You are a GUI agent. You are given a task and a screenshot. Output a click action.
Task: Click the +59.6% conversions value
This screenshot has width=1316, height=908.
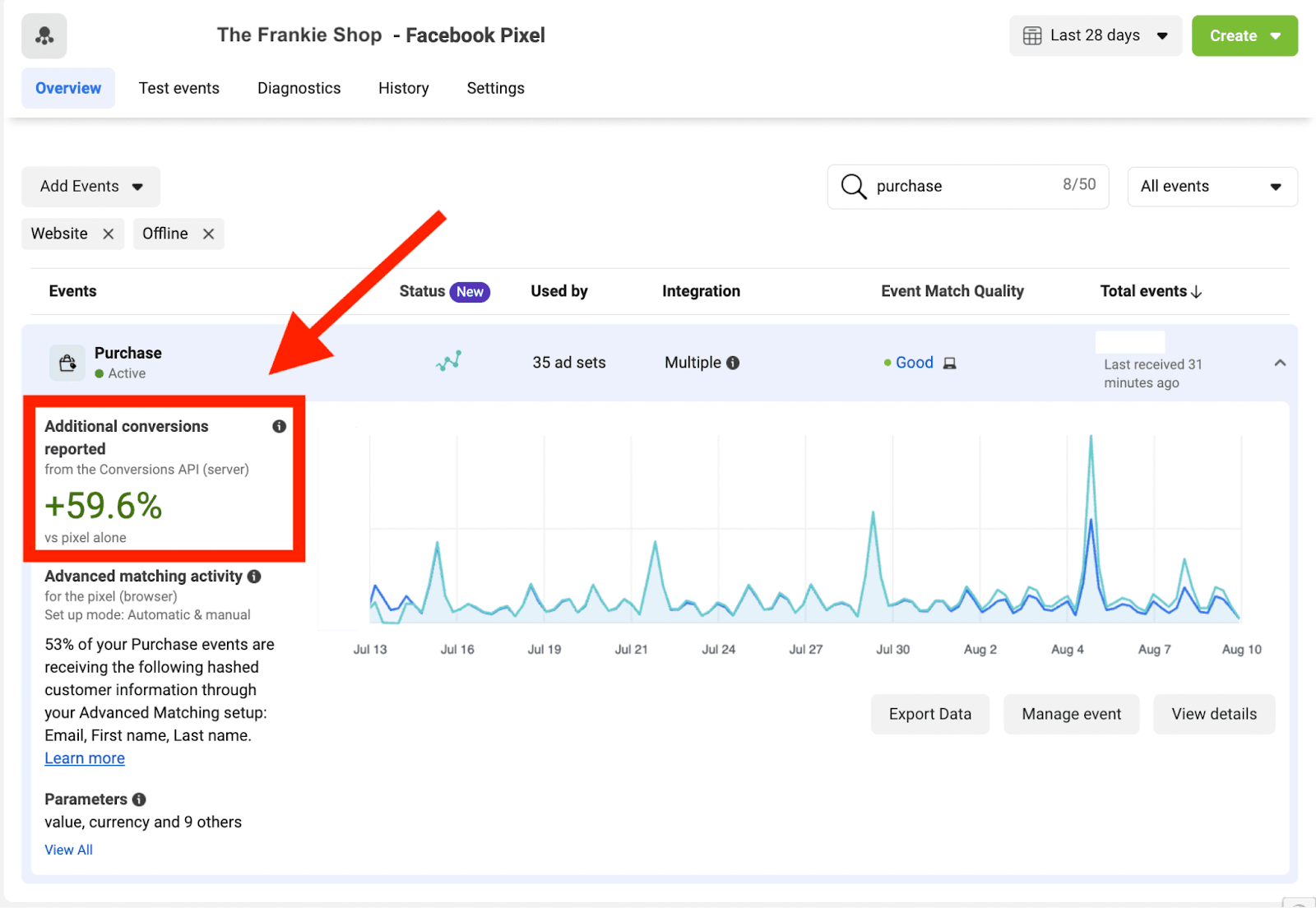104,506
